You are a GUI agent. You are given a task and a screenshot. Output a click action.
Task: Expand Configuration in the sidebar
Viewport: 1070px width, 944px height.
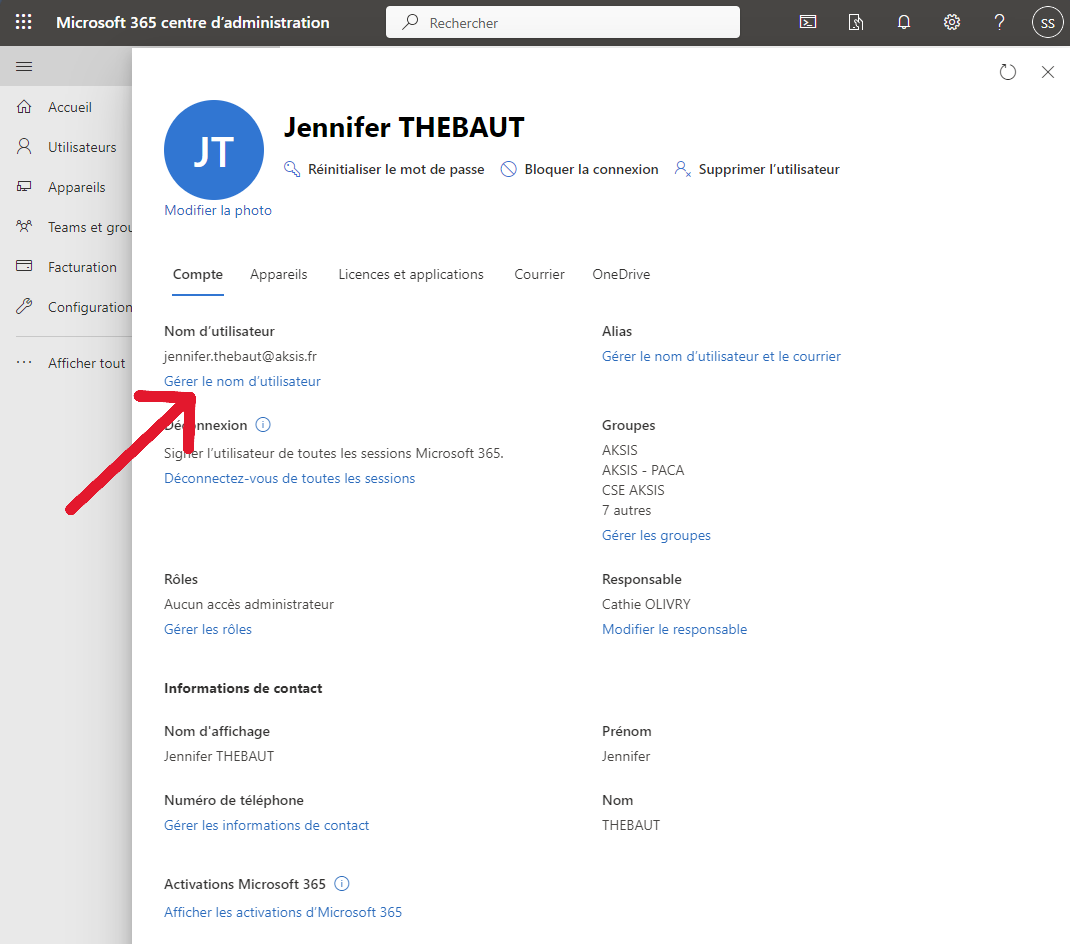point(89,307)
